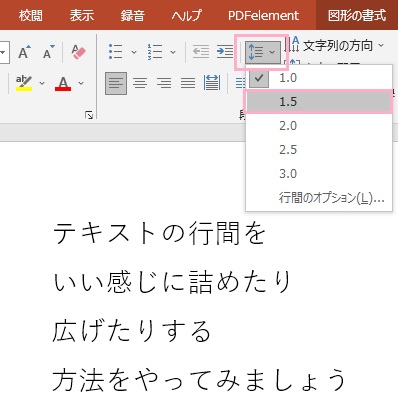Screen dimensions: 398x403
Task: Switch to the 録音 tab
Action: pyautogui.click(x=133, y=16)
